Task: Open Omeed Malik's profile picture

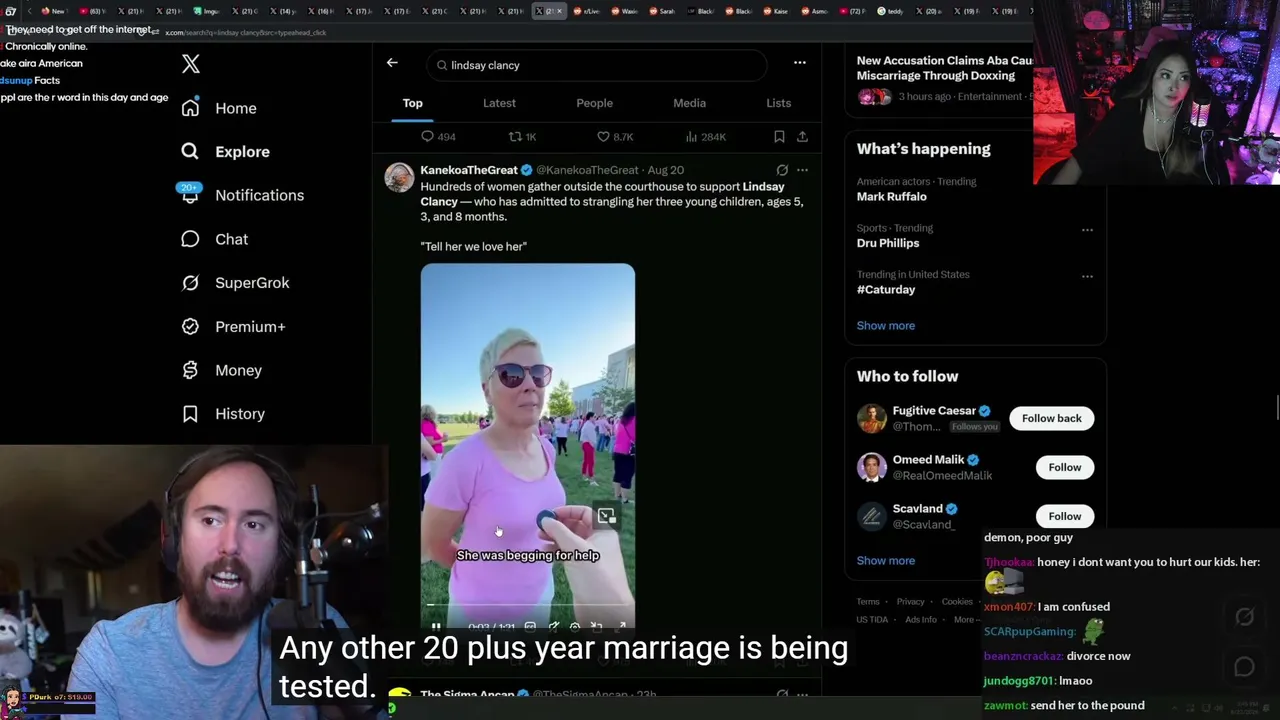Action: (872, 467)
